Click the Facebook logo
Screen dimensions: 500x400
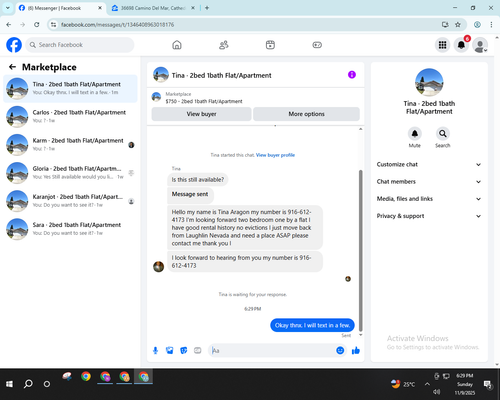pos(14,45)
